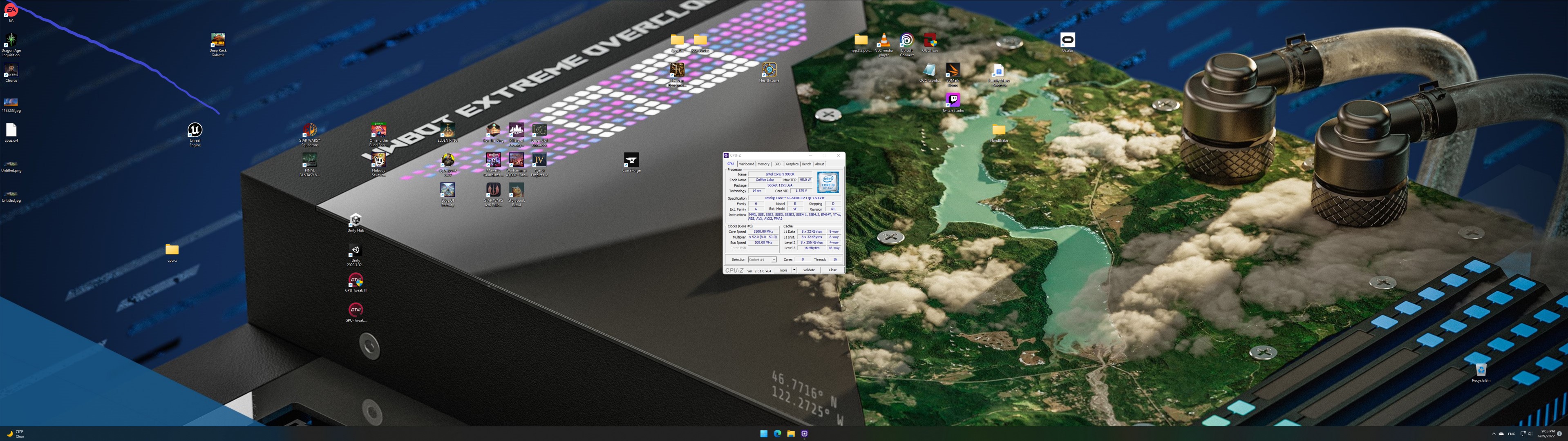The width and height of the screenshot is (1568, 441).
Task: Open the Questie folder
Action: (677, 42)
